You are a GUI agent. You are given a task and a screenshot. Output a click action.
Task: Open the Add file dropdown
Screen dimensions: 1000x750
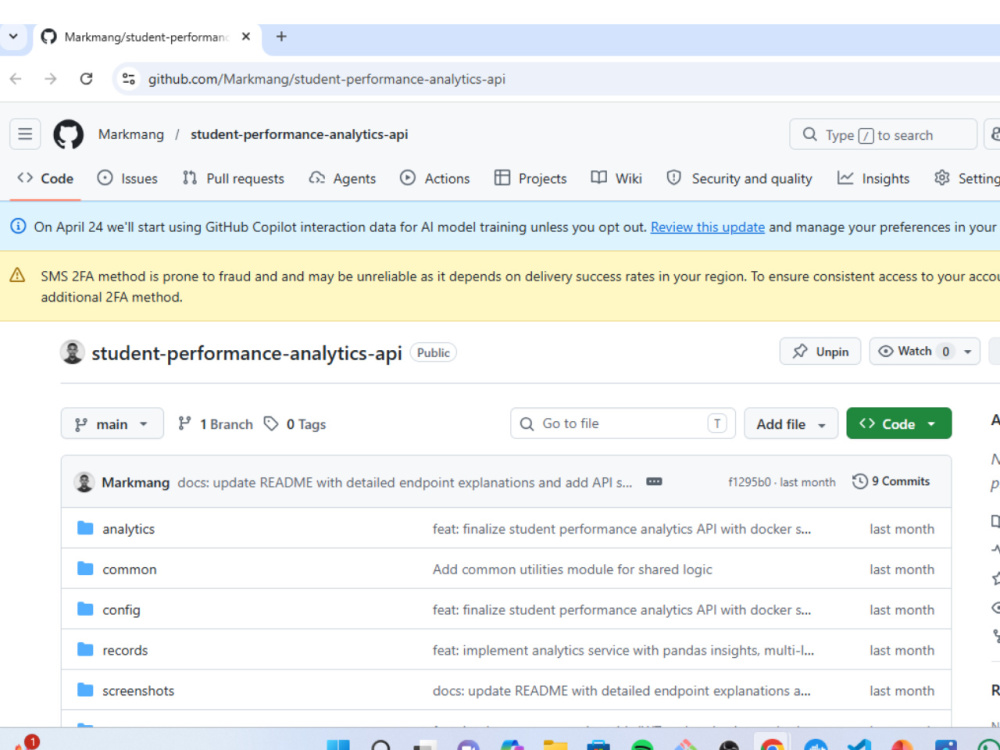pos(791,424)
